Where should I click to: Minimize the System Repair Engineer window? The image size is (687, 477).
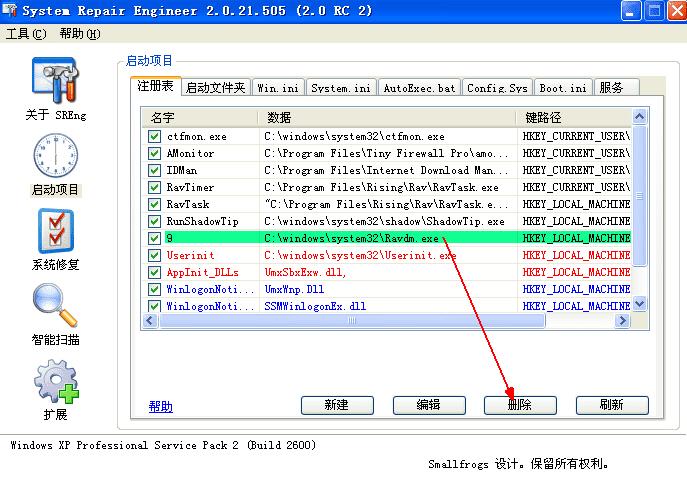[630, 11]
